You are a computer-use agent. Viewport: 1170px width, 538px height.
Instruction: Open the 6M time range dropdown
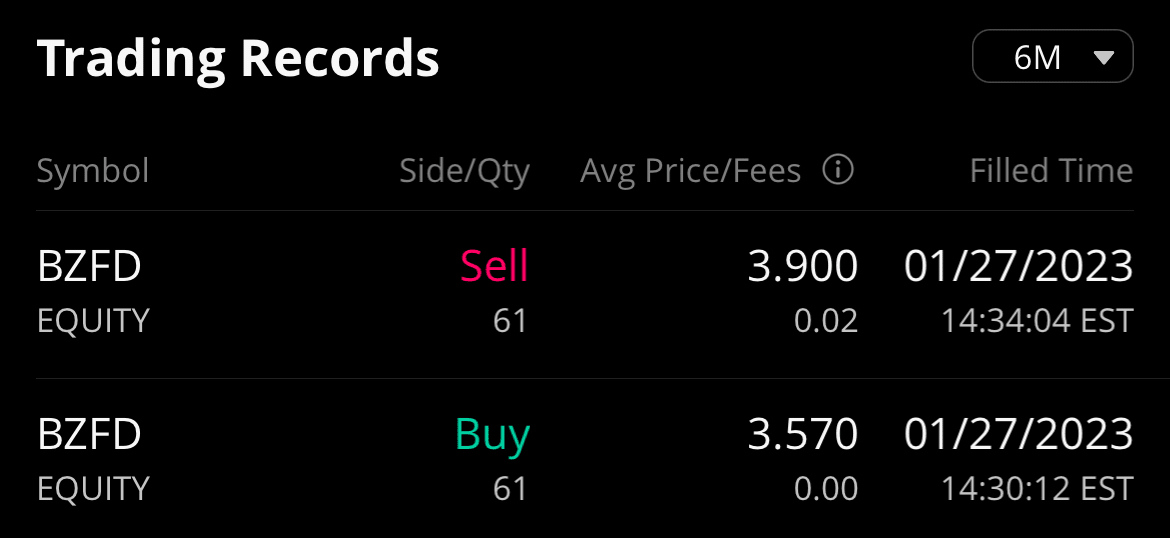[1052, 57]
